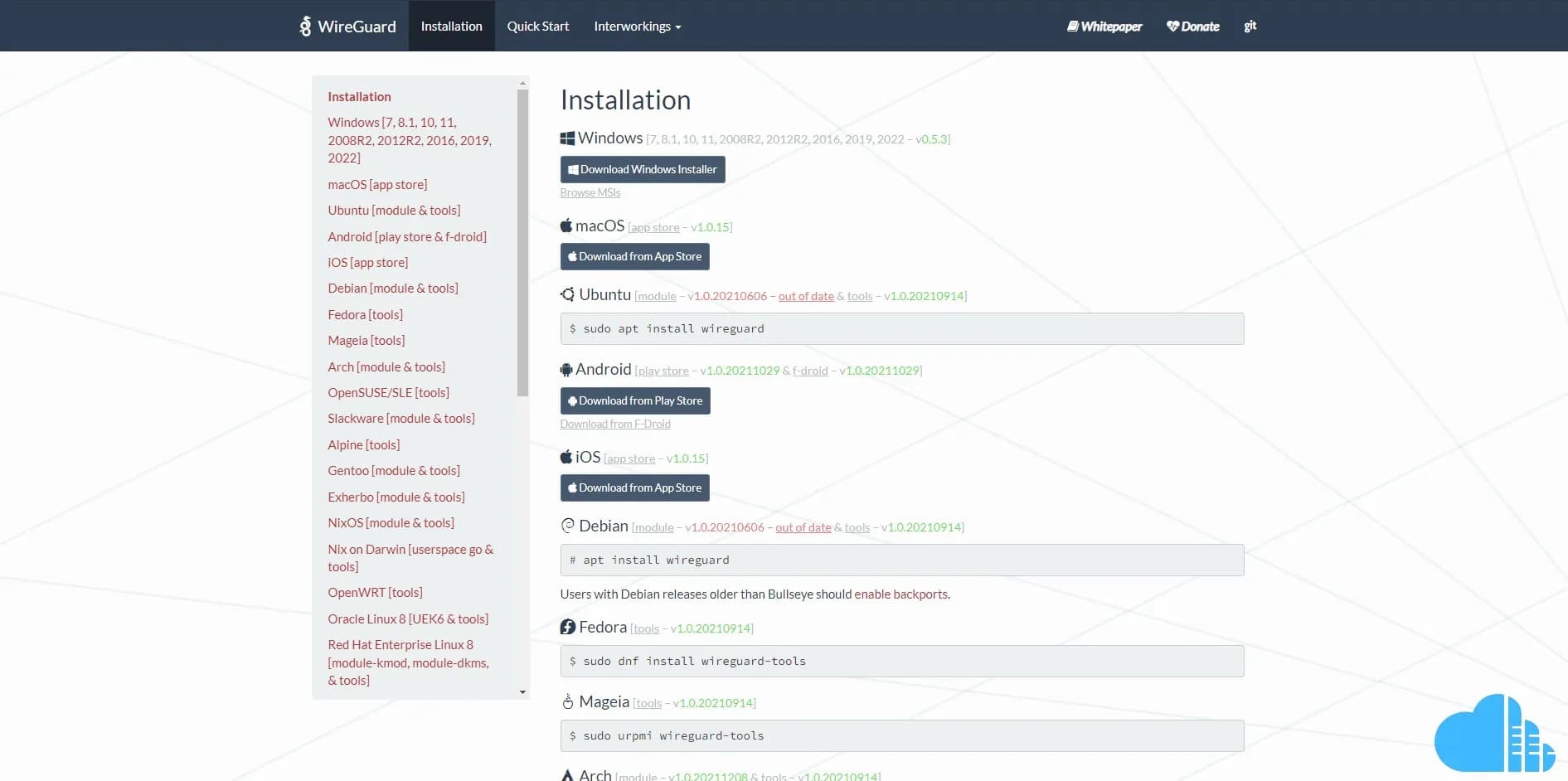The height and width of the screenshot is (781, 1568).
Task: Click the sidebar scrollbar down arrow
Action: click(522, 691)
